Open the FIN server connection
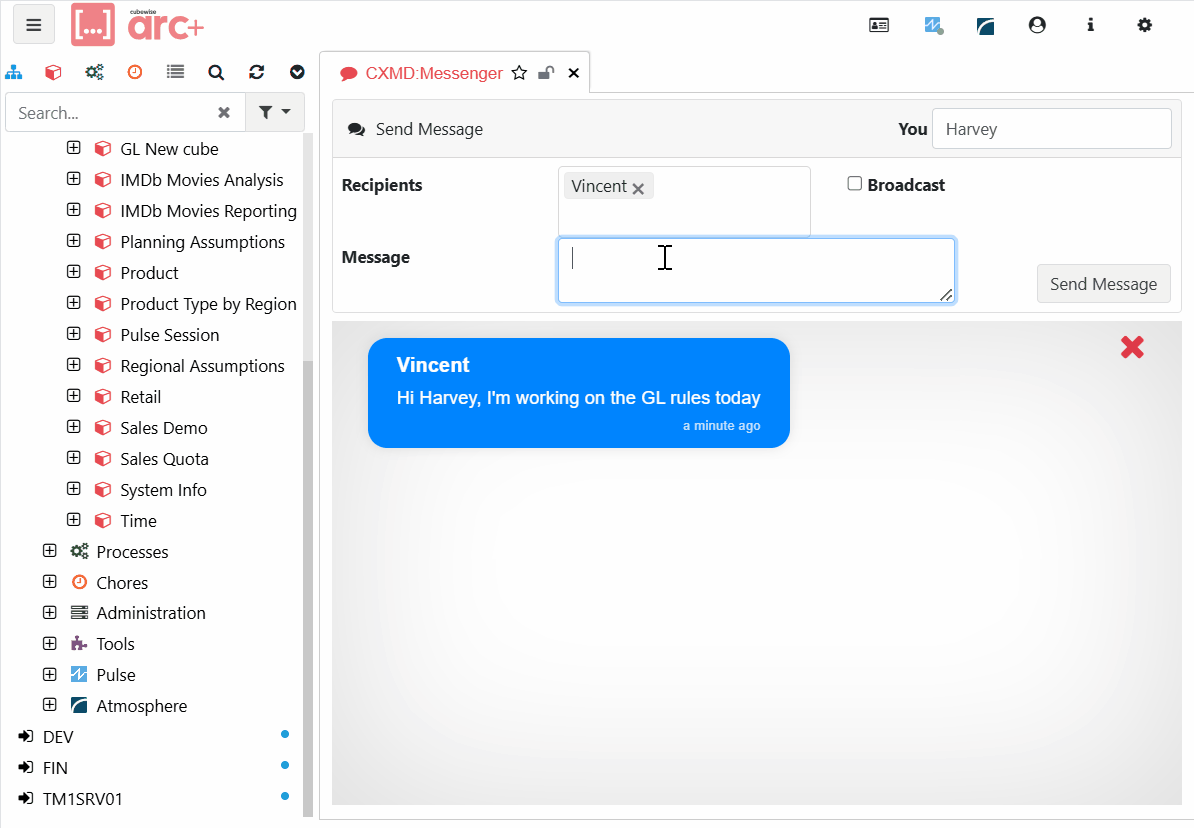 tap(55, 768)
